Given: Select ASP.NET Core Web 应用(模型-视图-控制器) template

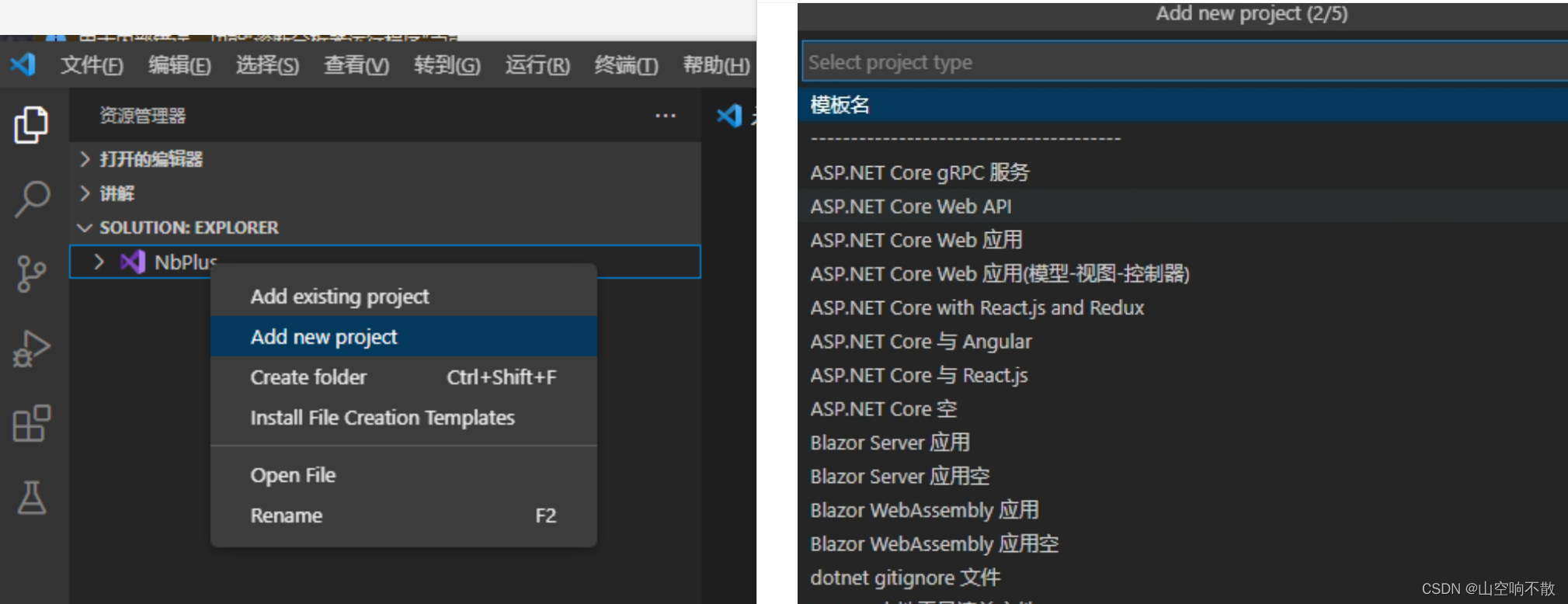Looking at the screenshot, I should tap(1183, 273).
